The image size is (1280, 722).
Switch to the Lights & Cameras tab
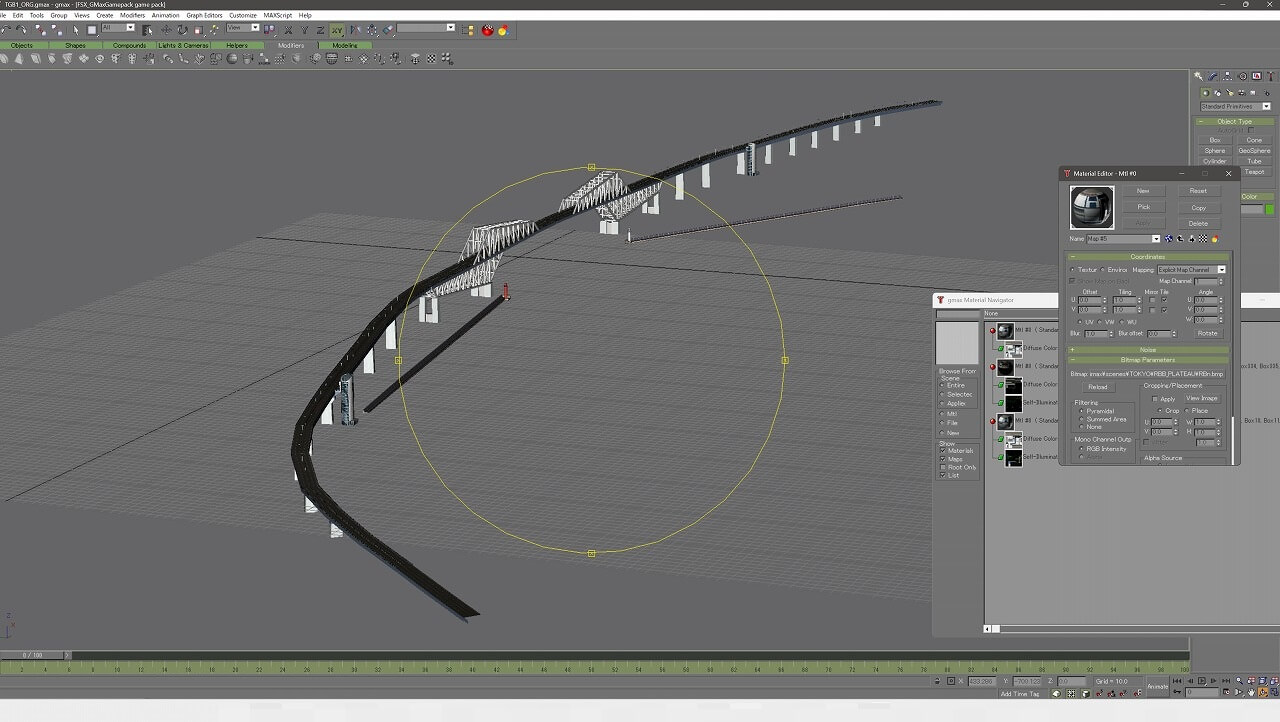tap(183, 45)
